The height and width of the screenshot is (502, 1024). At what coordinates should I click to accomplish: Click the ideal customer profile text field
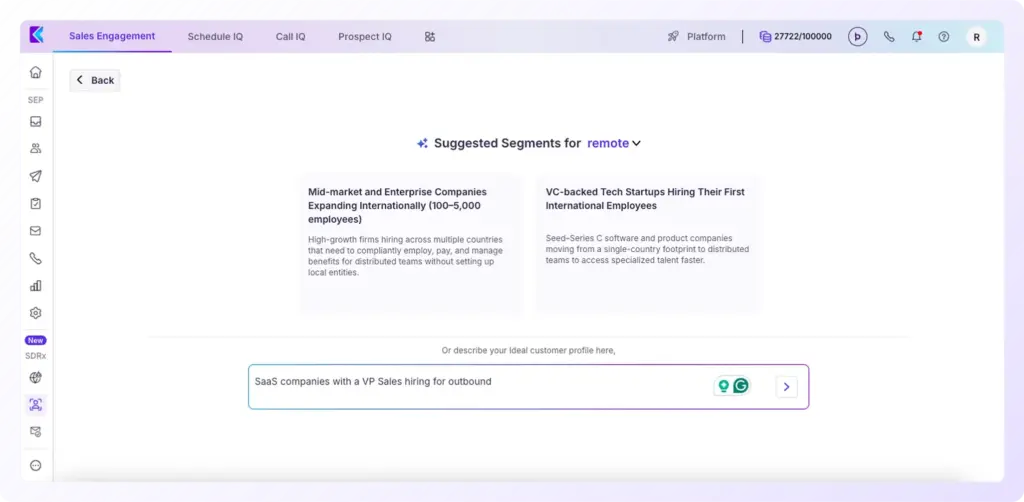tap(480, 386)
